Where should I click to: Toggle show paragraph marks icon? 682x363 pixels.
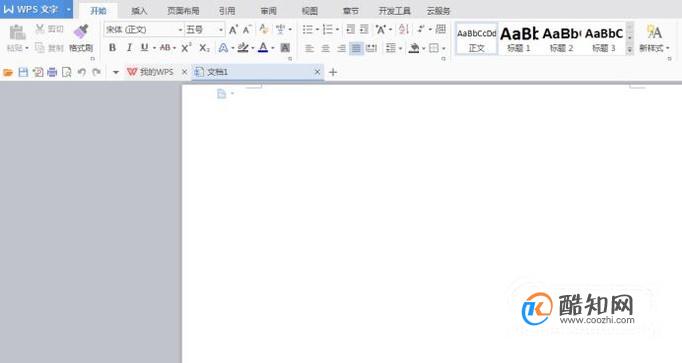[421, 29]
